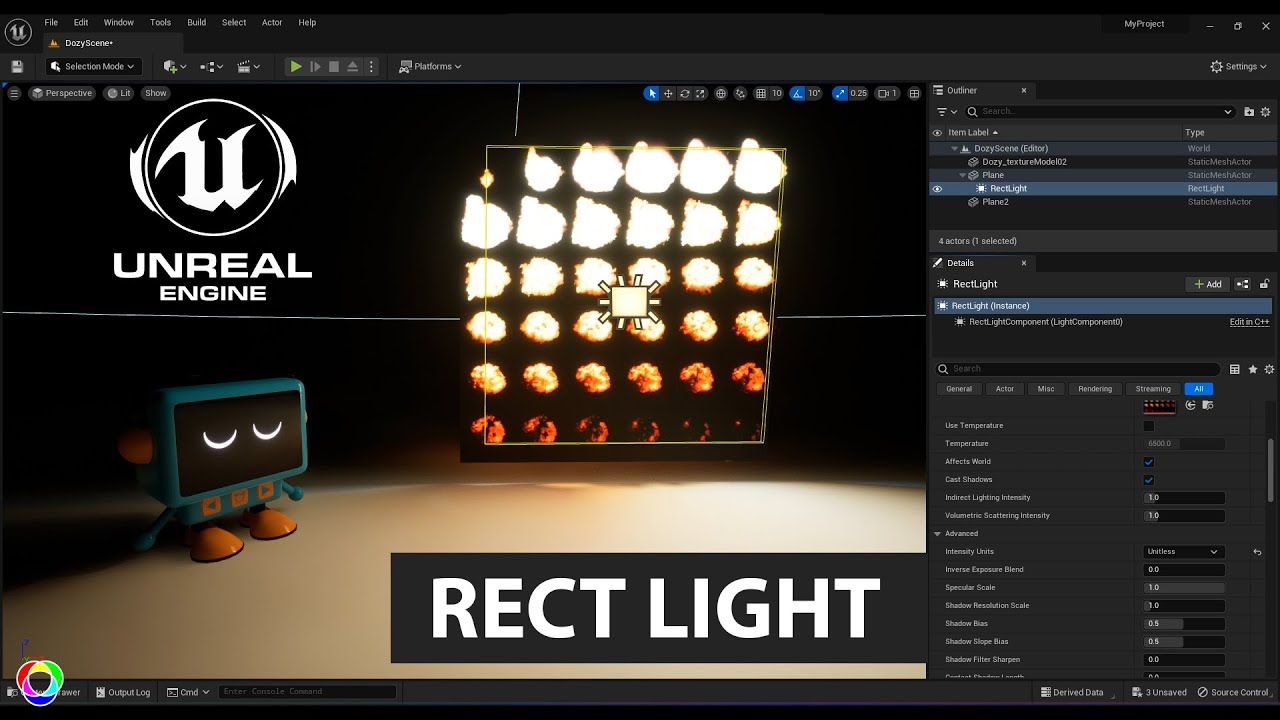
Task: Click the Add component button
Action: (x=1208, y=284)
